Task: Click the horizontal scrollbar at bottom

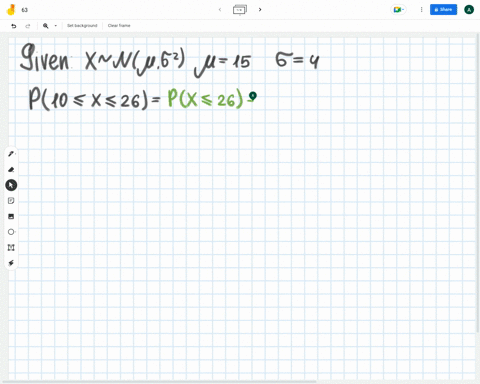Action: point(160,382)
